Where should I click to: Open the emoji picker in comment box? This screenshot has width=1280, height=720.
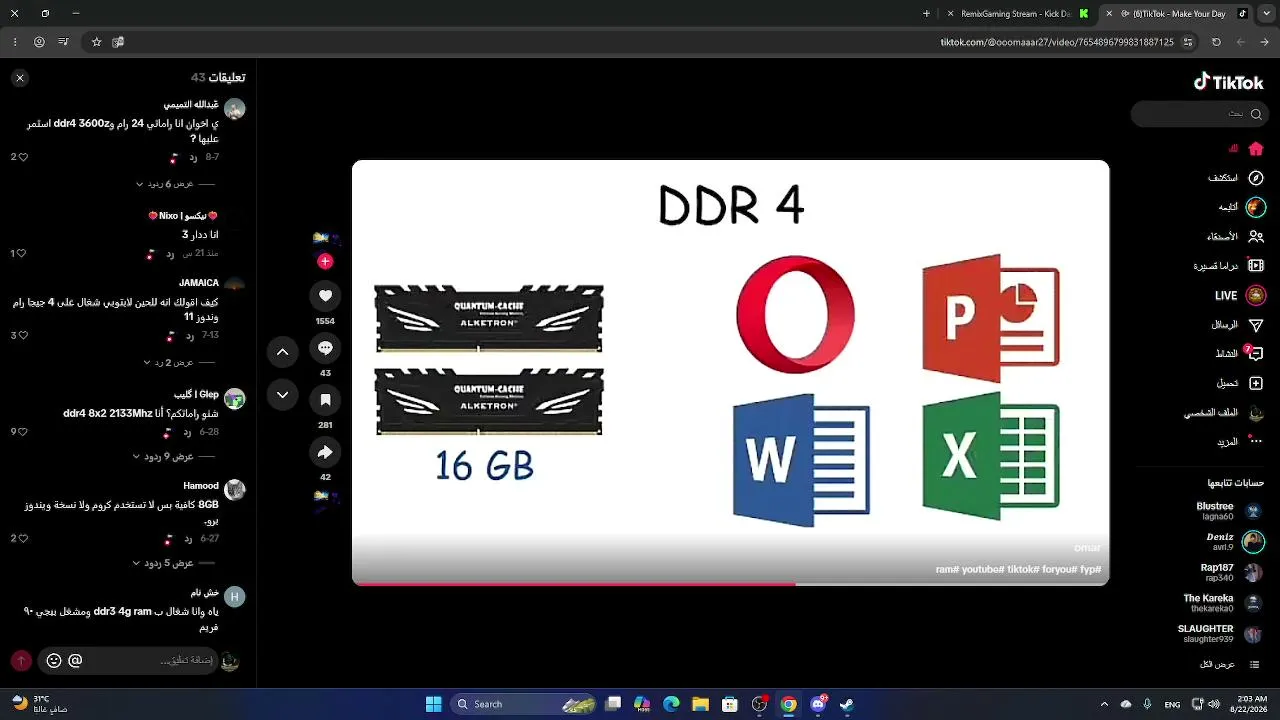54,661
